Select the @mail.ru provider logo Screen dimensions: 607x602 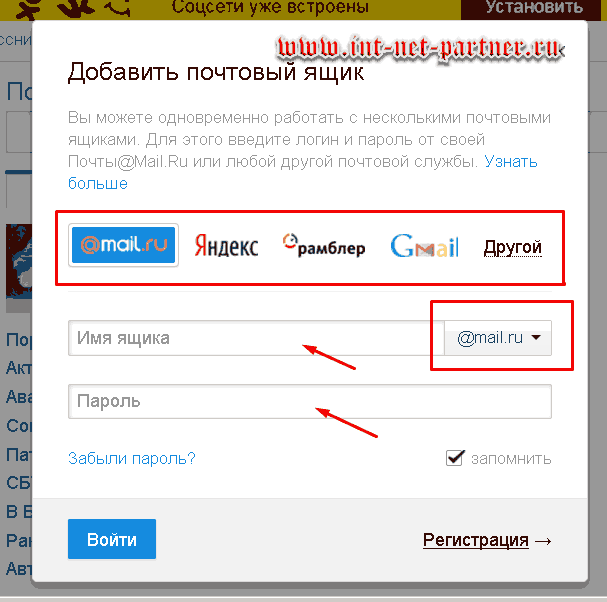[x=123, y=245]
